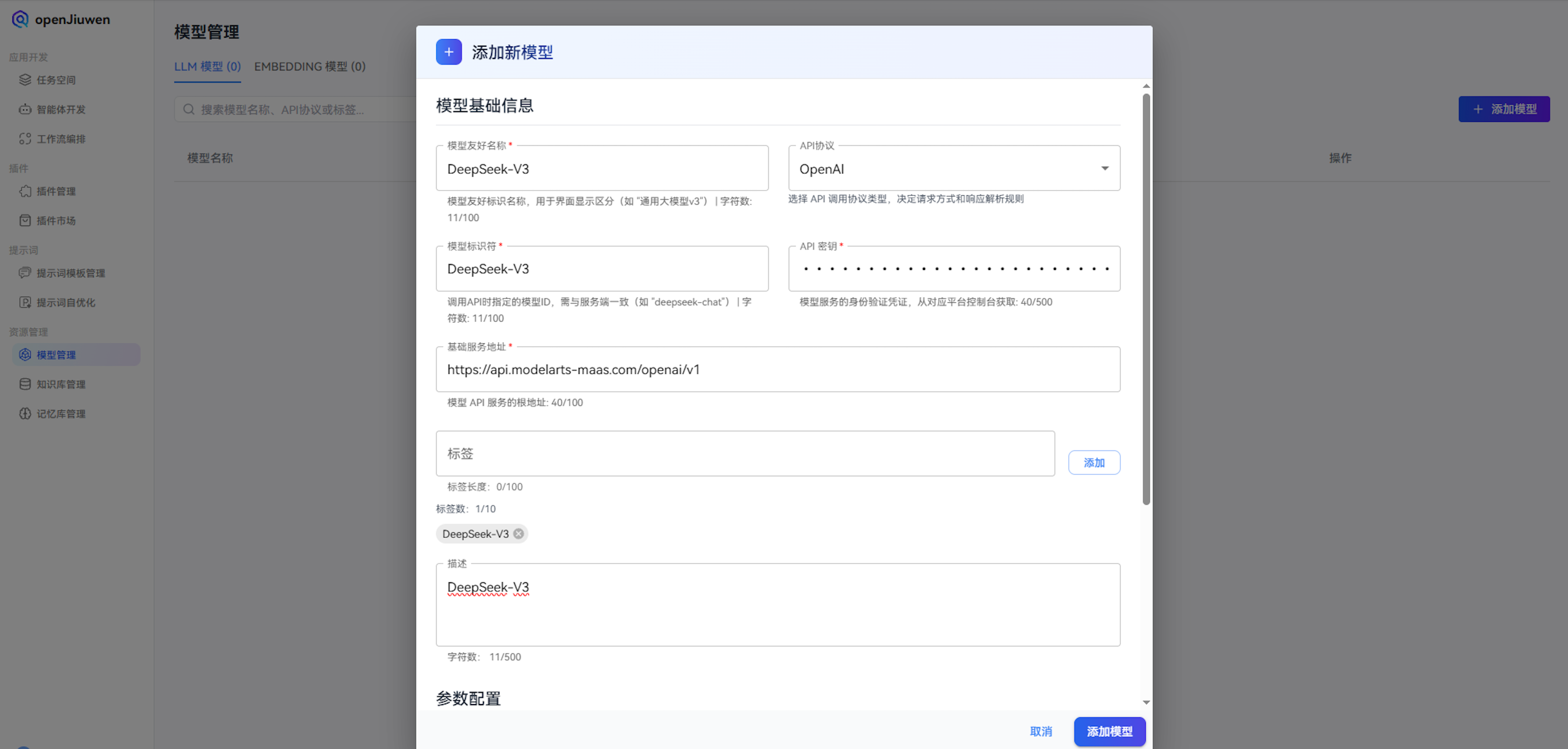
Task: Switch to the LLM 模型 tab
Action: (x=207, y=66)
